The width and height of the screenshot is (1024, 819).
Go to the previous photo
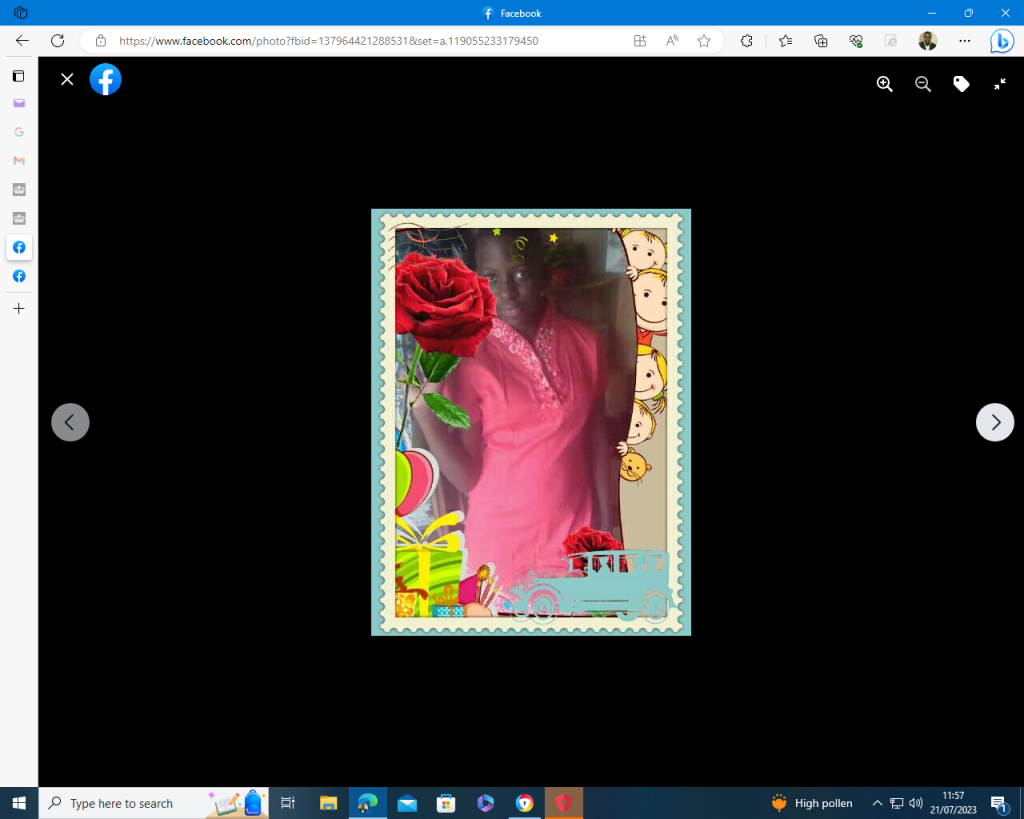70,422
